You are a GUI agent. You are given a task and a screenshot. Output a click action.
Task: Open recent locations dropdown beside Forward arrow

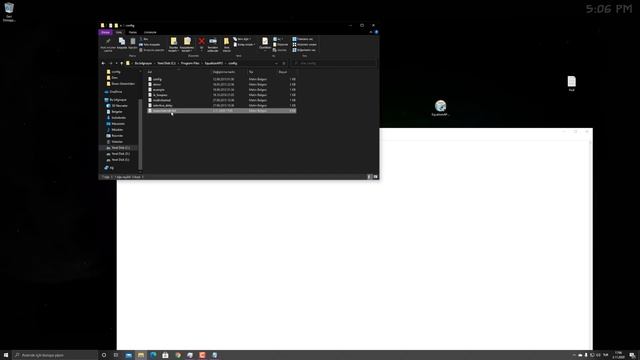[116, 63]
